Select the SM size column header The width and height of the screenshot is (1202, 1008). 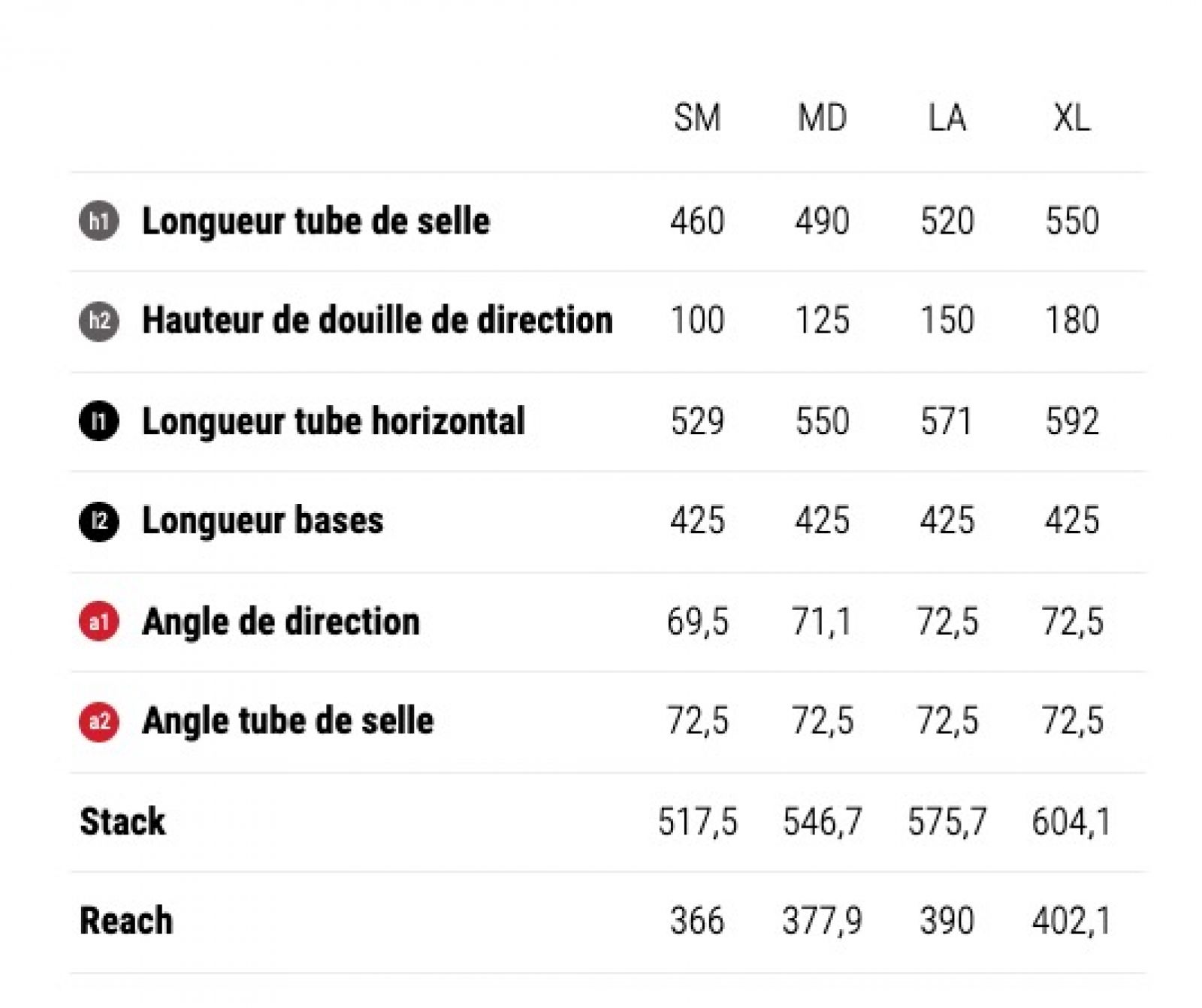click(x=697, y=118)
